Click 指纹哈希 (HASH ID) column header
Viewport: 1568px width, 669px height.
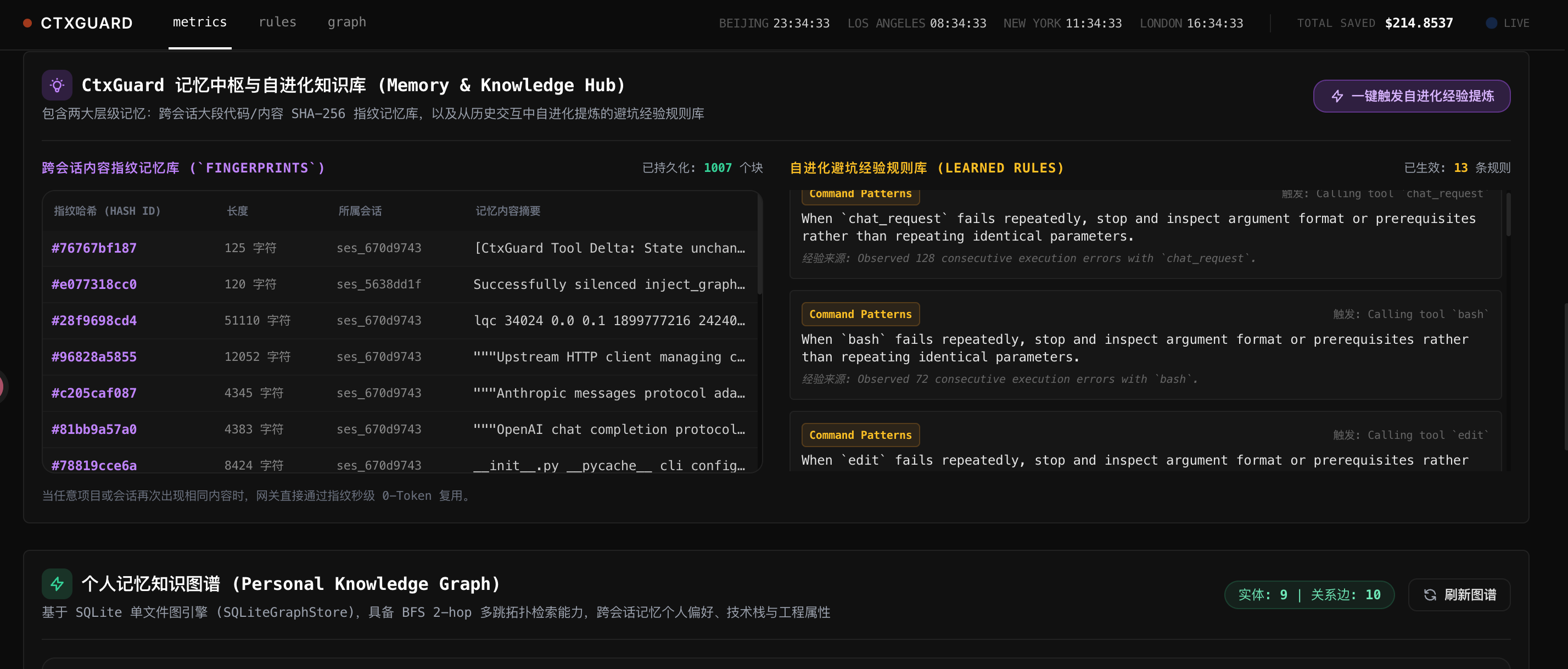pos(107,211)
